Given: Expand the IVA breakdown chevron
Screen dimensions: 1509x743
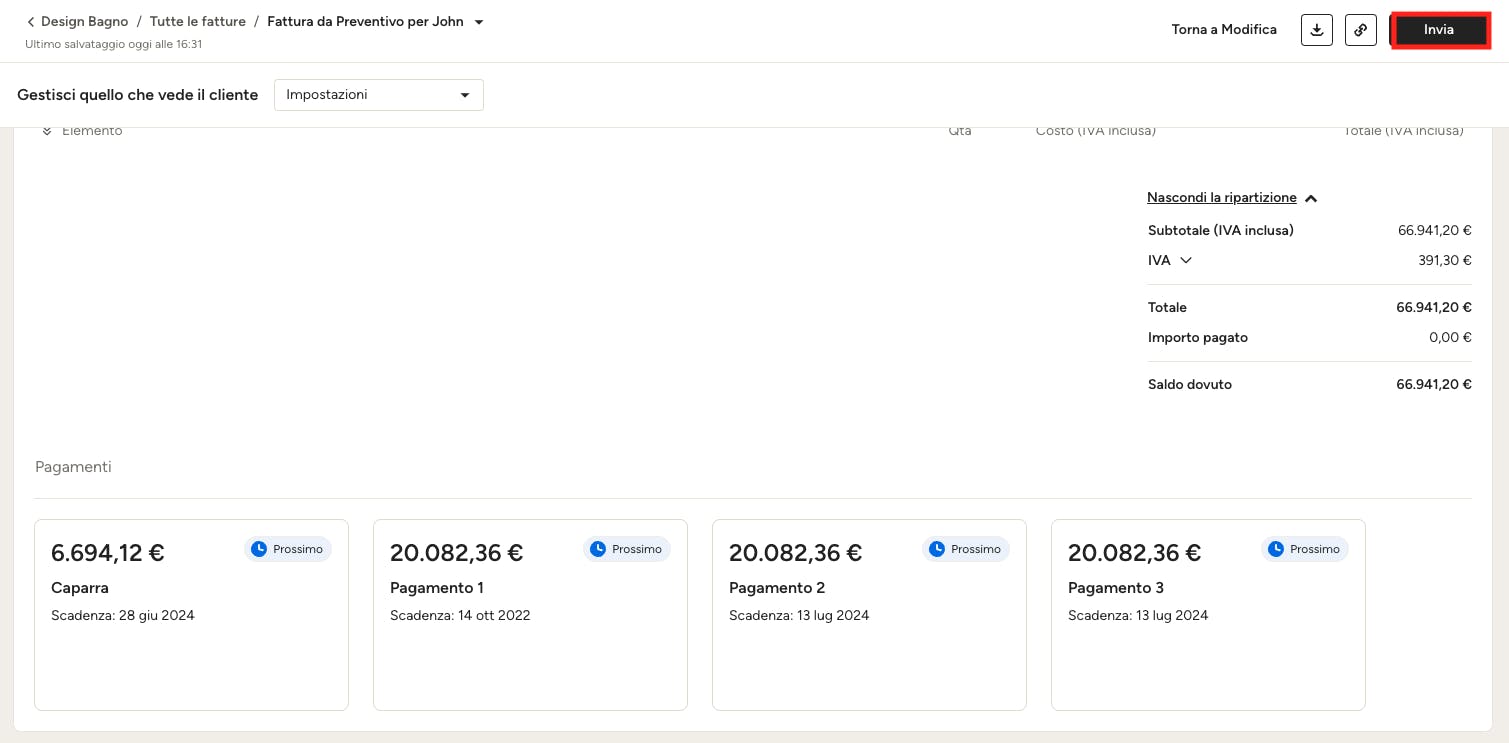Looking at the screenshot, I should (1186, 260).
